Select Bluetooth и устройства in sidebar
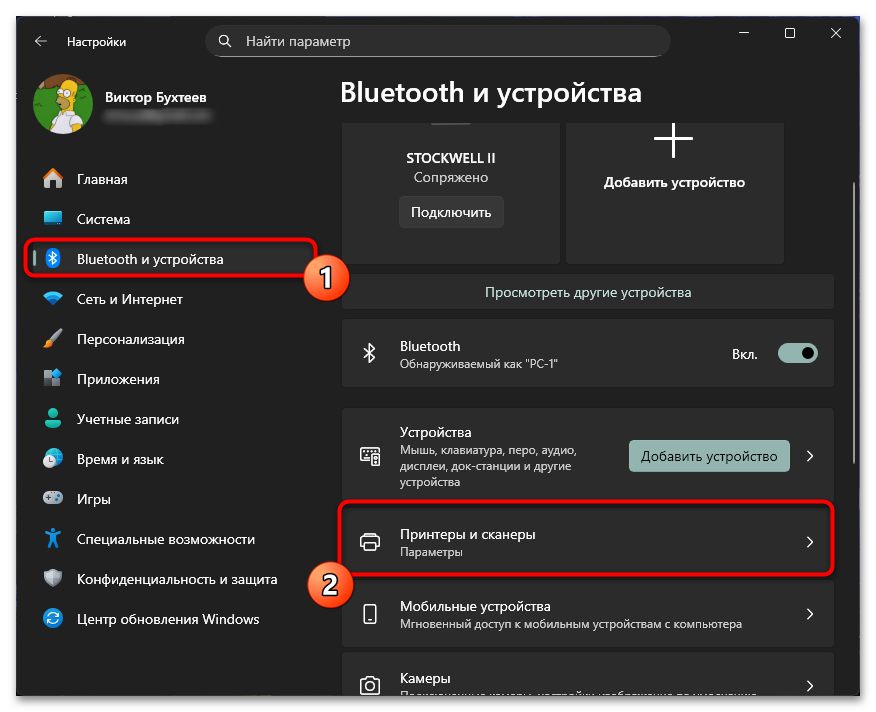Viewport: 876px width, 712px height. 170,258
